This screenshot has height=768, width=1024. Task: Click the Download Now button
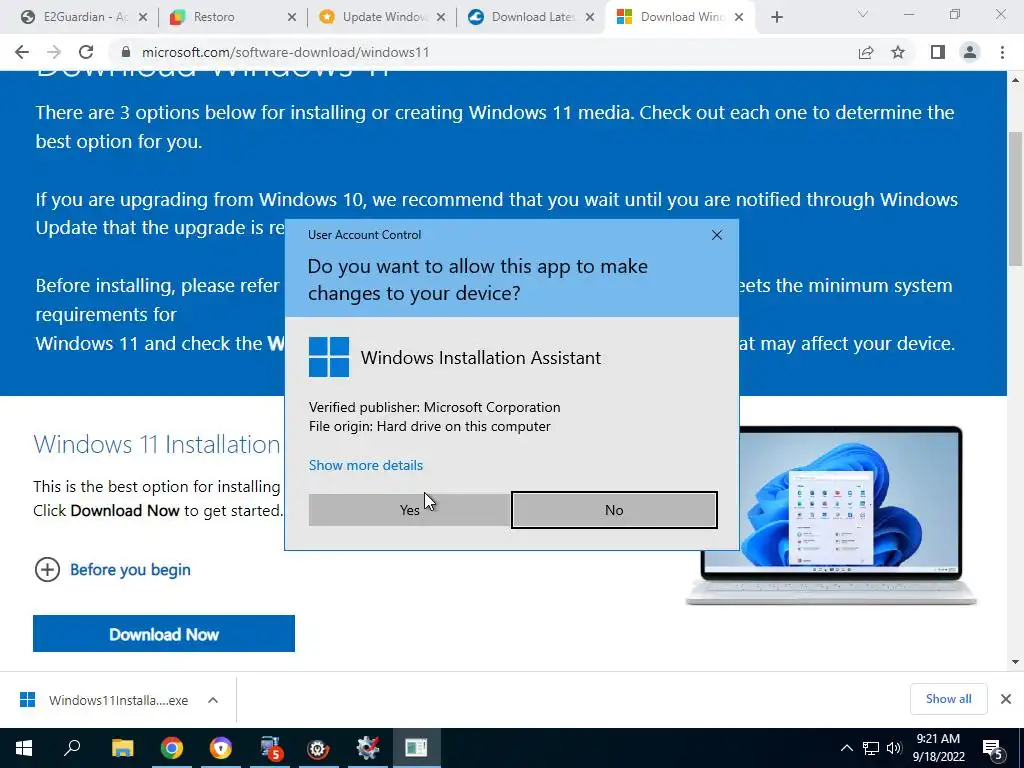(164, 633)
